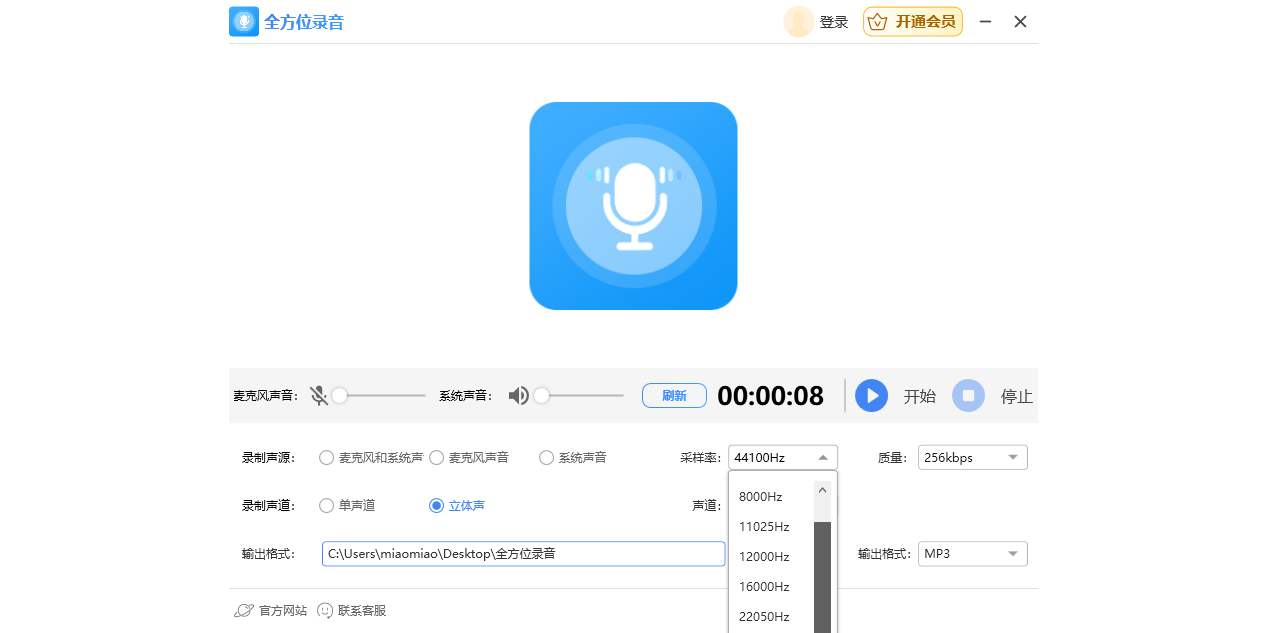Click the large microphone logo
The height and width of the screenshot is (633, 1266).
[633, 206]
